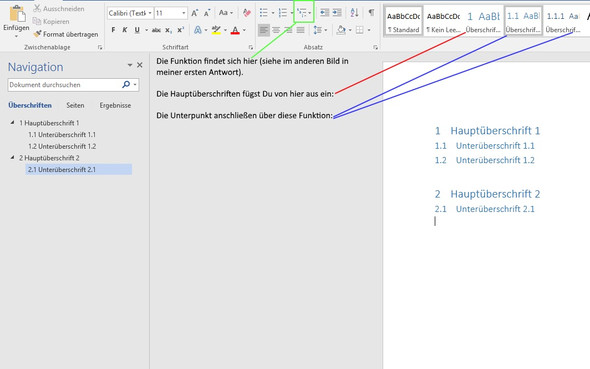Click the bullets list icon

point(264,13)
